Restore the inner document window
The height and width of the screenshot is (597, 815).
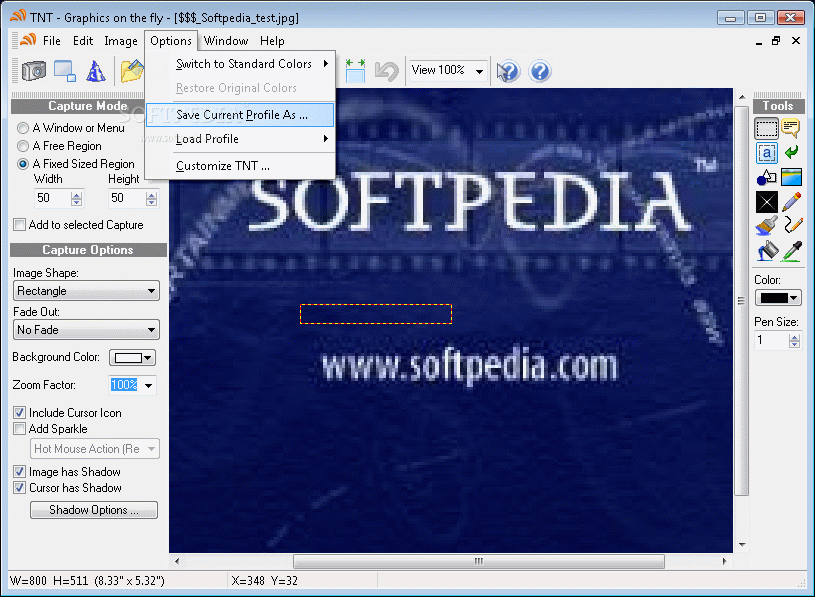(x=776, y=41)
